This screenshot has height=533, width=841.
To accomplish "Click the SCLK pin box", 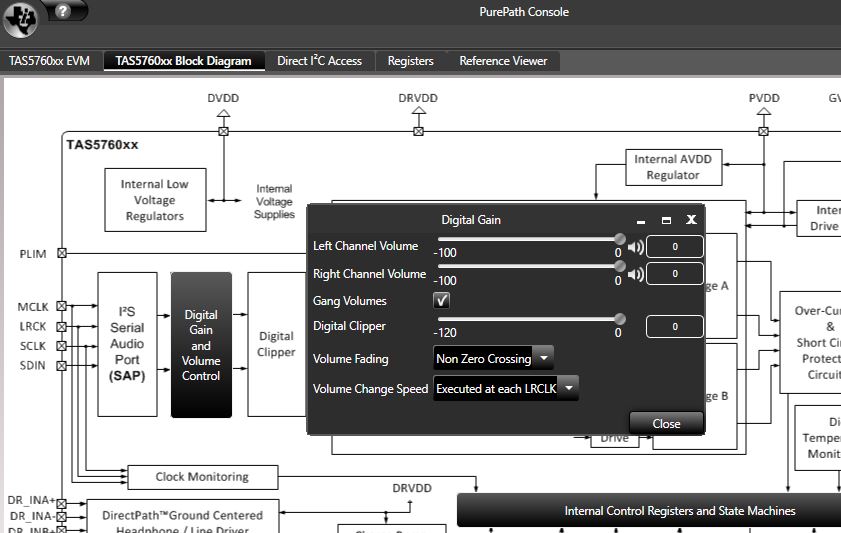I will coord(62,346).
